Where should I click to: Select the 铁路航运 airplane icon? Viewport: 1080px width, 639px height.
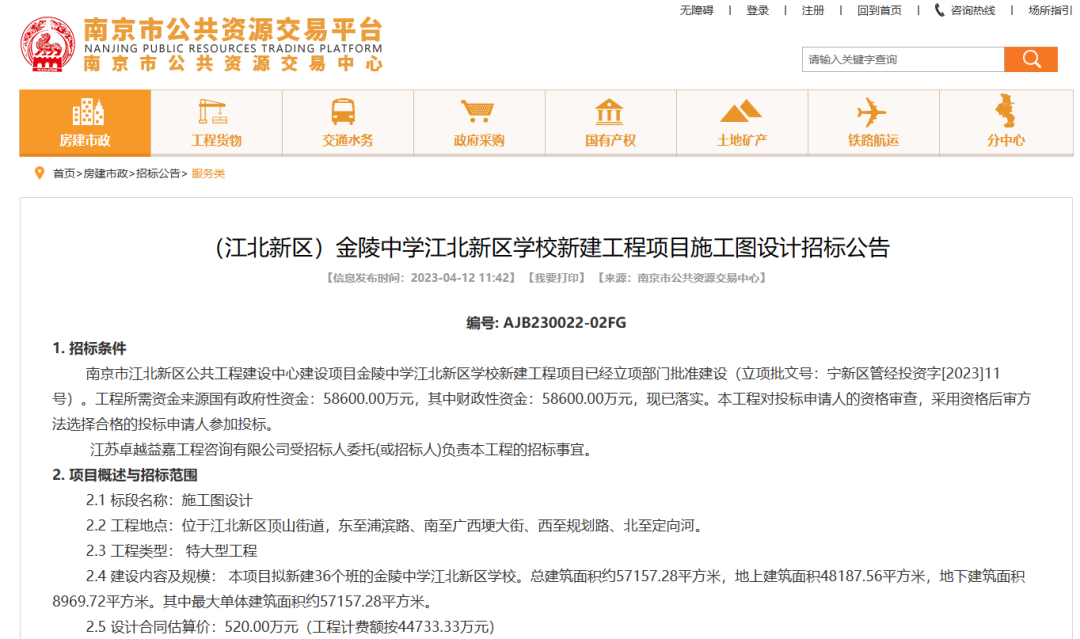coord(872,112)
